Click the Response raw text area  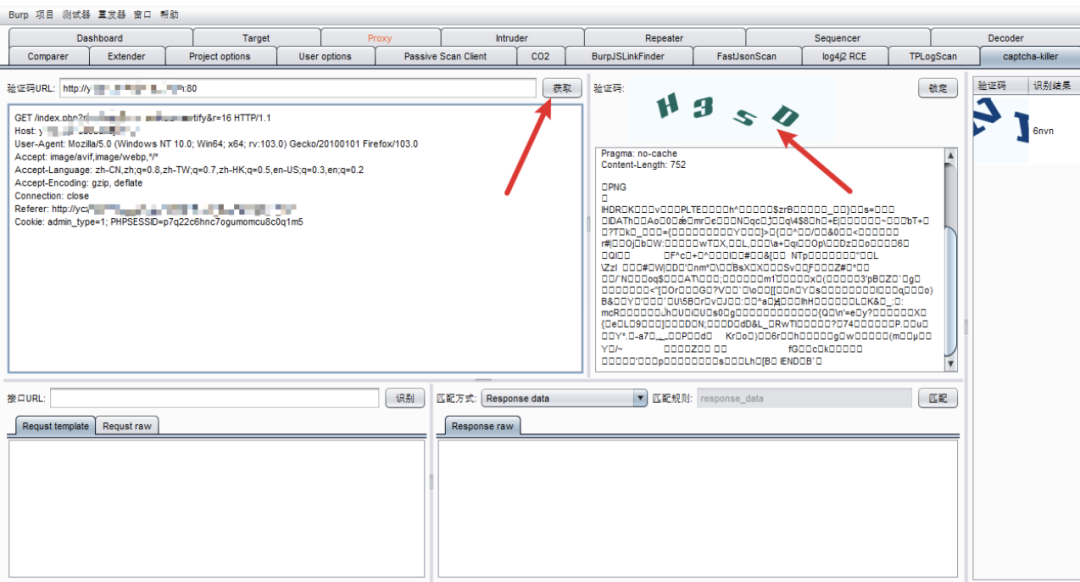pos(698,508)
